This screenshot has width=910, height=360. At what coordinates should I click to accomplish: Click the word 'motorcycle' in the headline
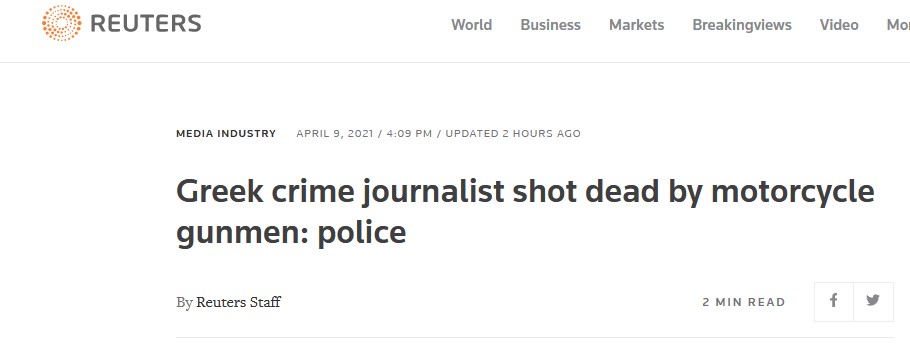(x=792, y=193)
